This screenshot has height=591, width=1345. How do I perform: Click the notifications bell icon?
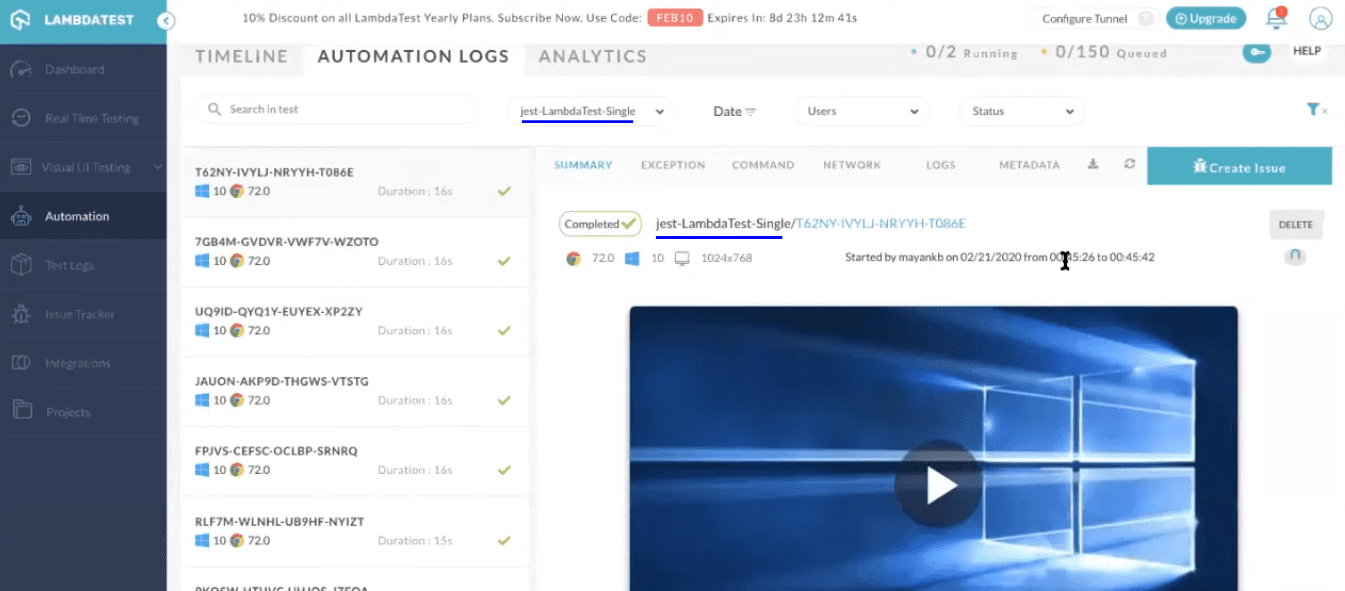click(x=1275, y=18)
